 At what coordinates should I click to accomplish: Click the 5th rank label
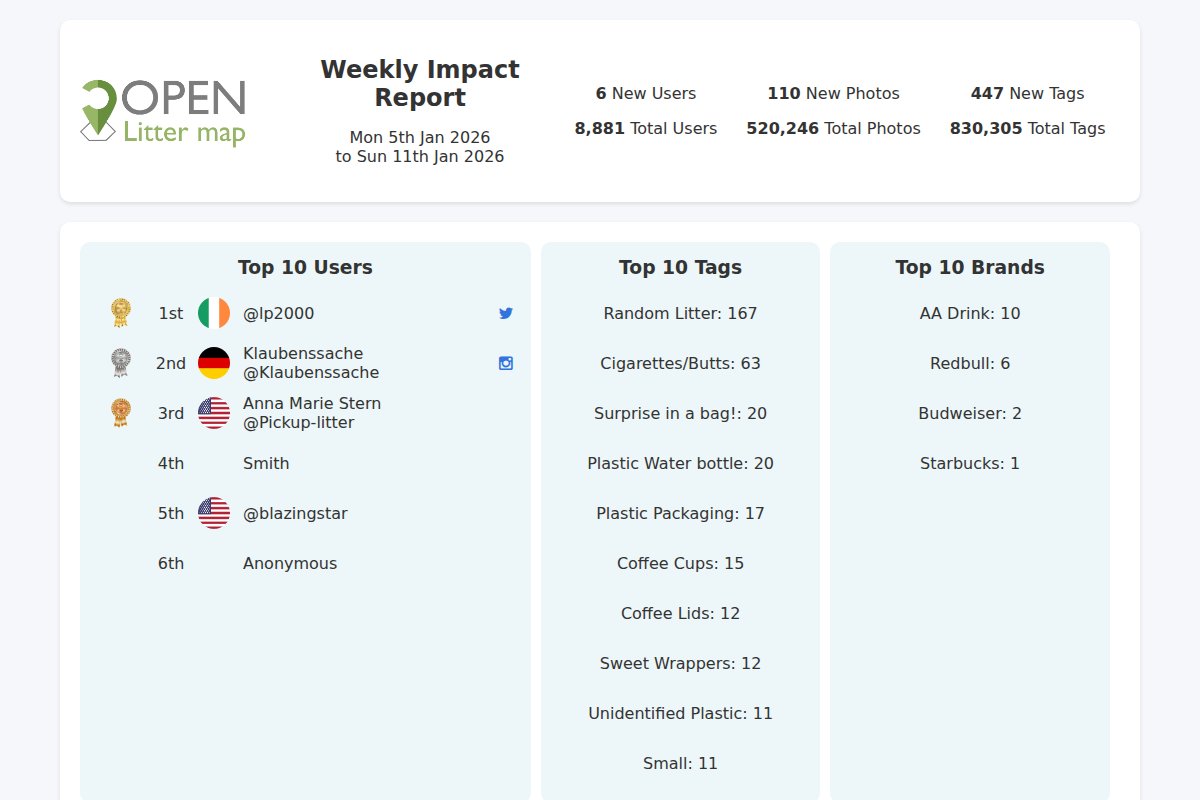click(x=171, y=513)
